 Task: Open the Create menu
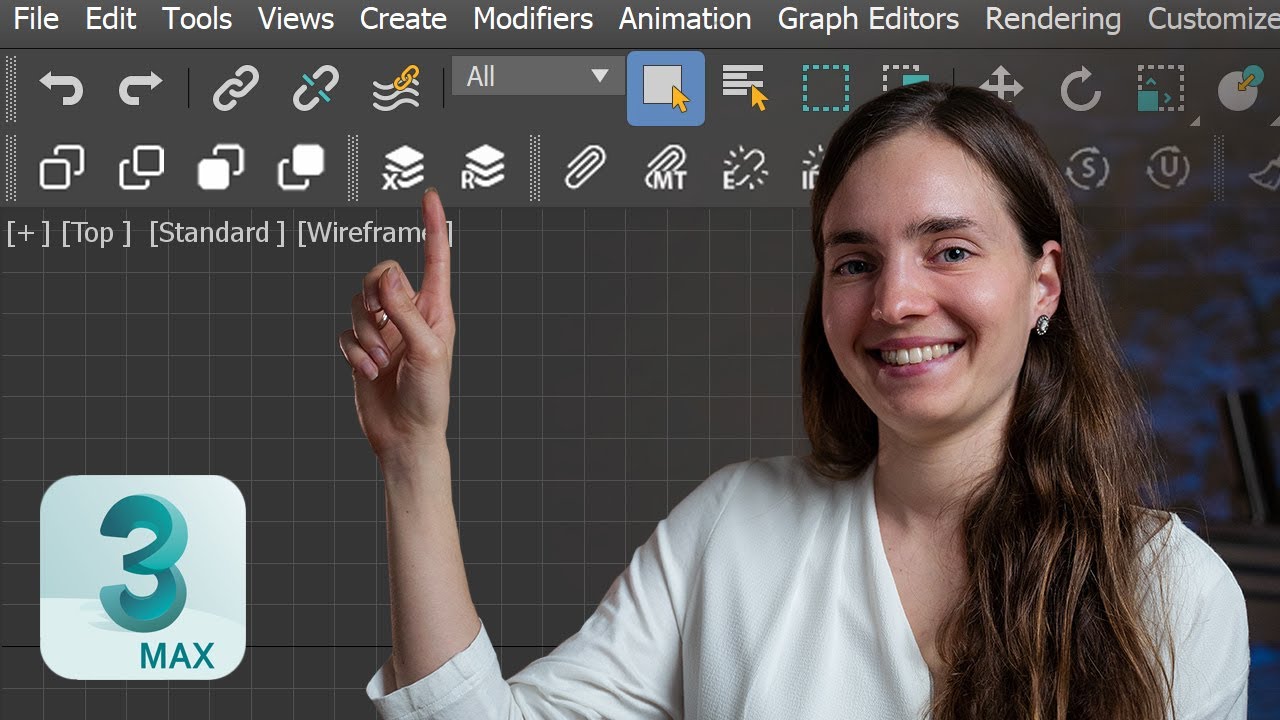click(x=403, y=19)
